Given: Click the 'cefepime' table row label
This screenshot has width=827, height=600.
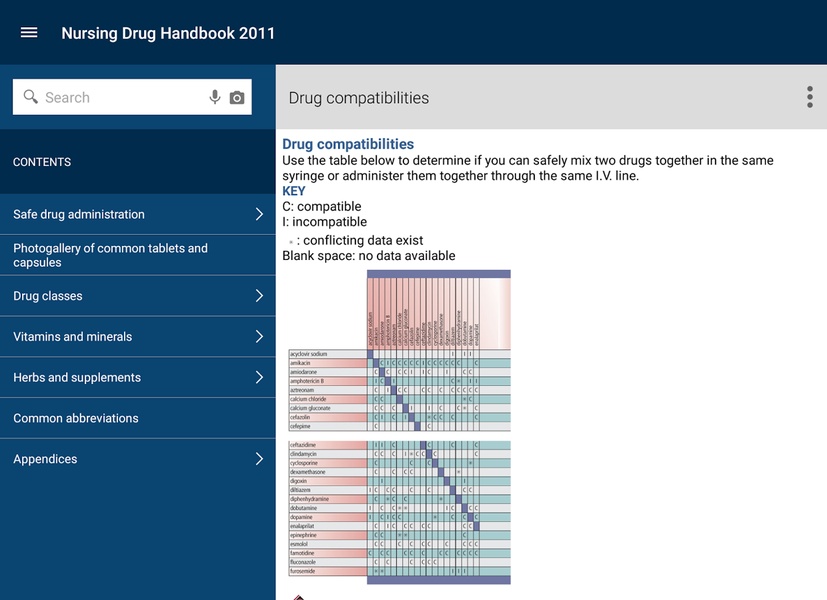Looking at the screenshot, I should pyautogui.click(x=300, y=426).
